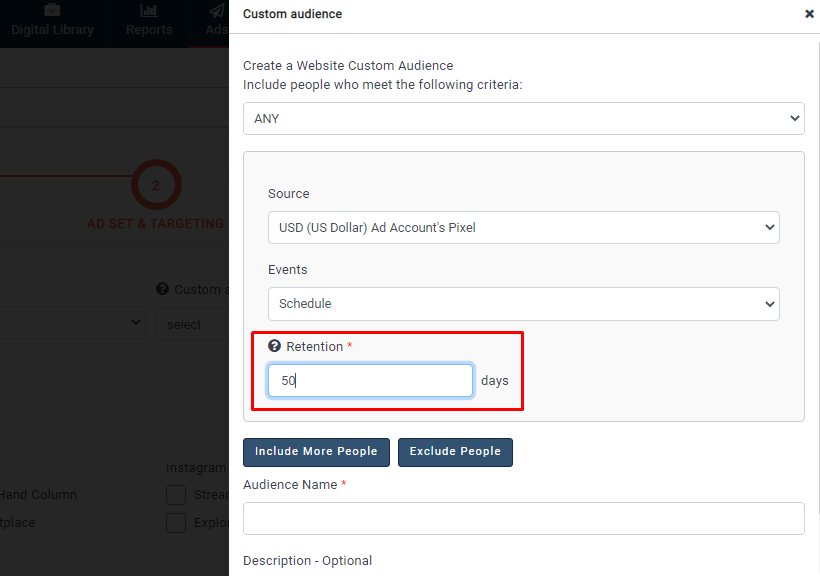
Task: Open the background custom audience 'select' dropdown
Action: [192, 324]
